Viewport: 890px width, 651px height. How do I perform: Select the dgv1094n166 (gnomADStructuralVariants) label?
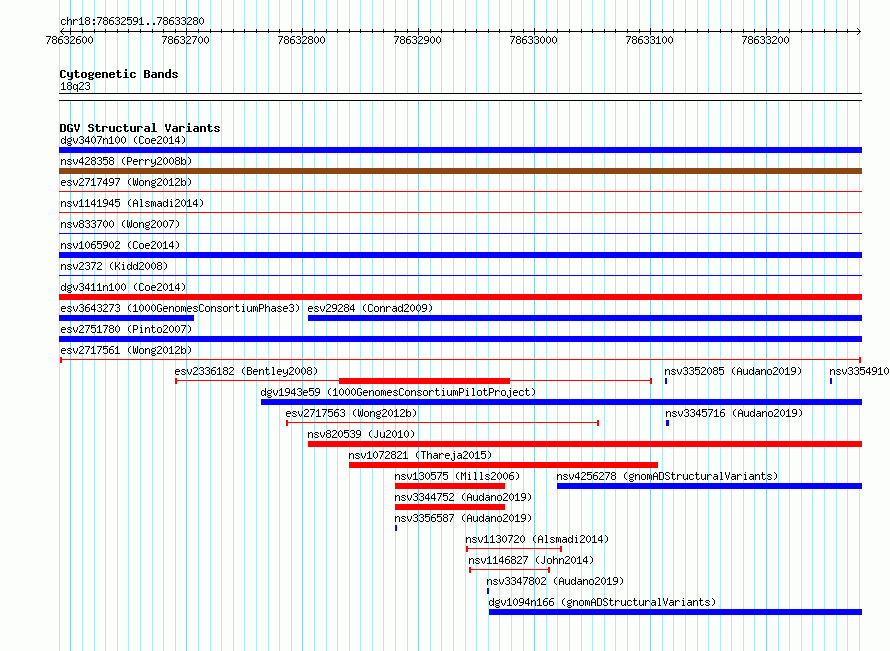(x=602, y=602)
